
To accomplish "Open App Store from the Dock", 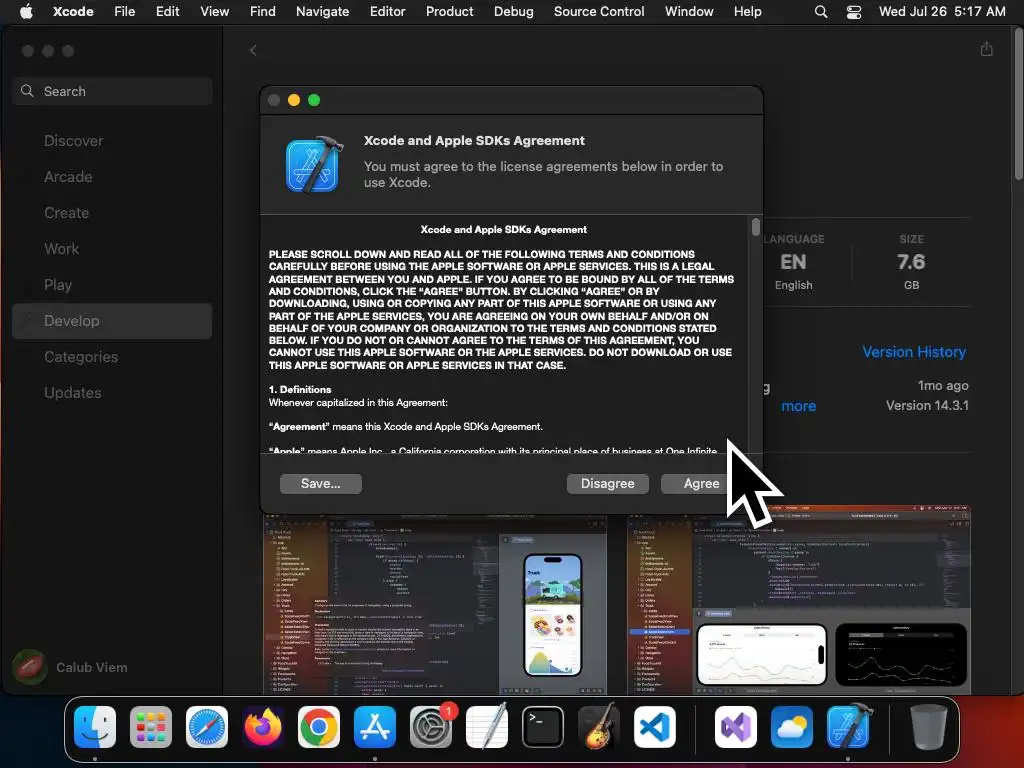I will coord(375,727).
